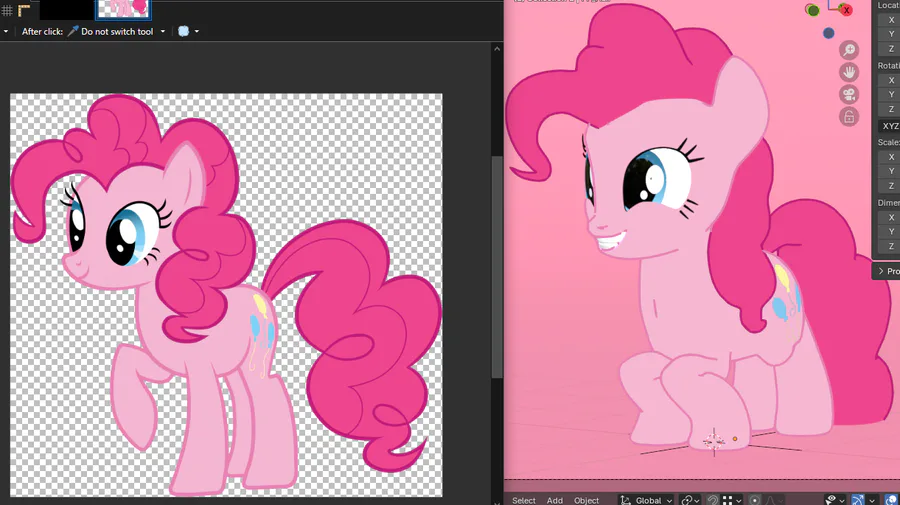Toggle the pixel grid icon
The width and height of the screenshot is (900, 505).
point(7,10)
